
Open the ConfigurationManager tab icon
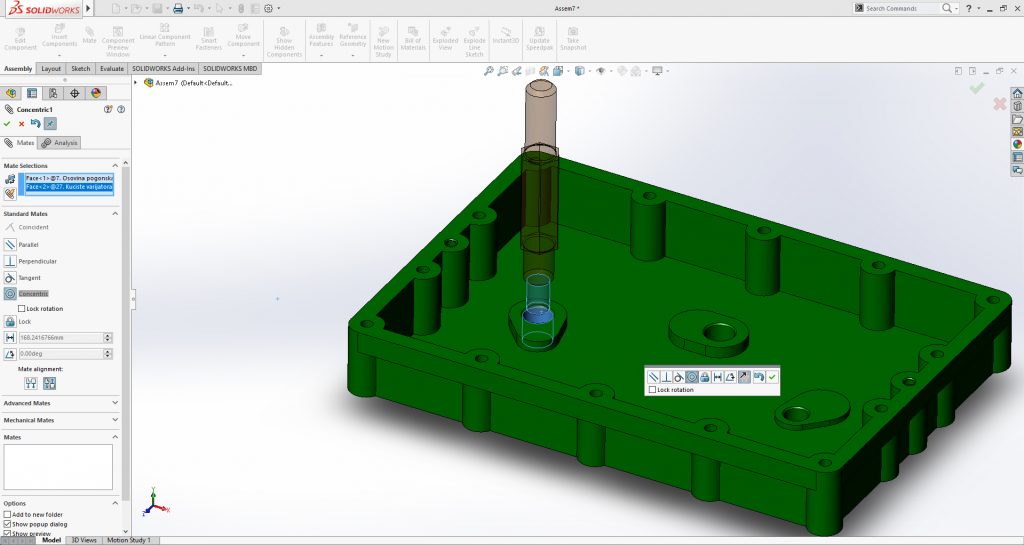[x=53, y=93]
